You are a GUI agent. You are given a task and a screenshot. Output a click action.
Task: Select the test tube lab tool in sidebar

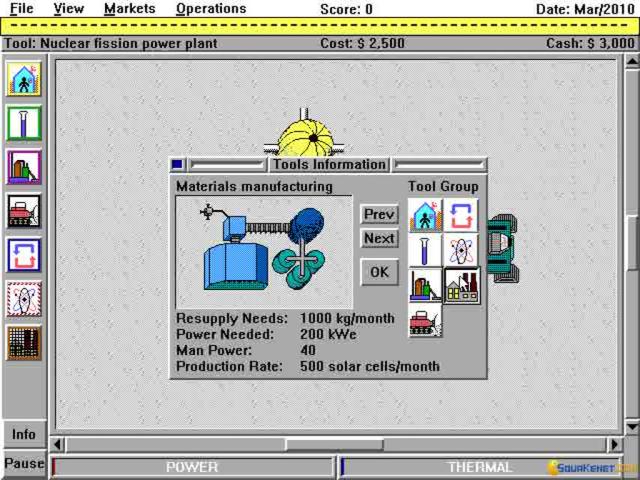(24, 122)
